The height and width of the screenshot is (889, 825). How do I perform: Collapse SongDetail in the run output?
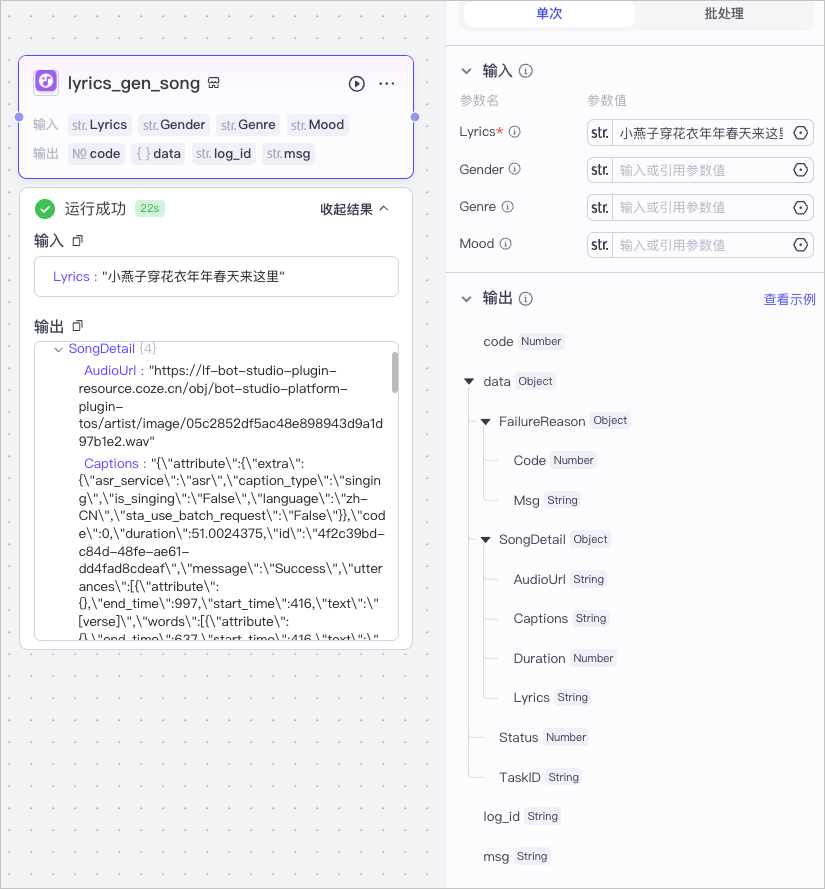pyautogui.click(x=58, y=349)
